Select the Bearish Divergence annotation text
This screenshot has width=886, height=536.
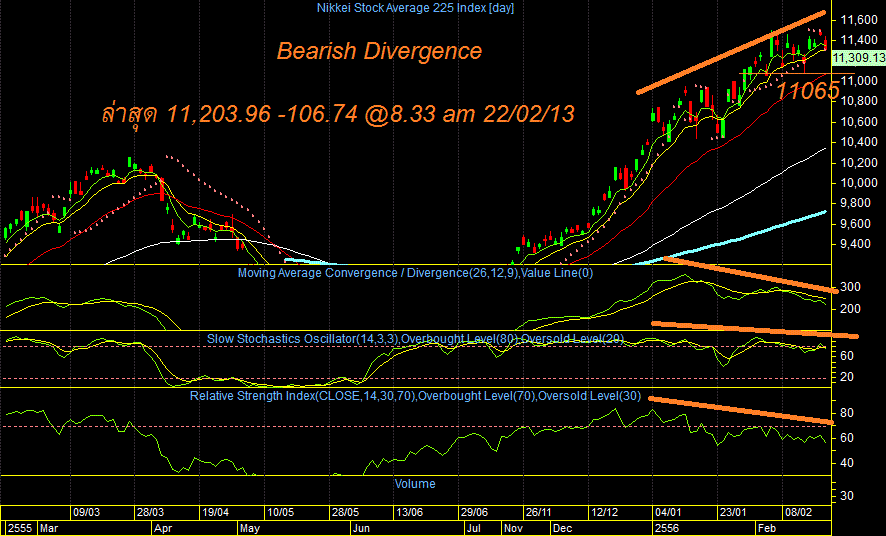[379, 51]
